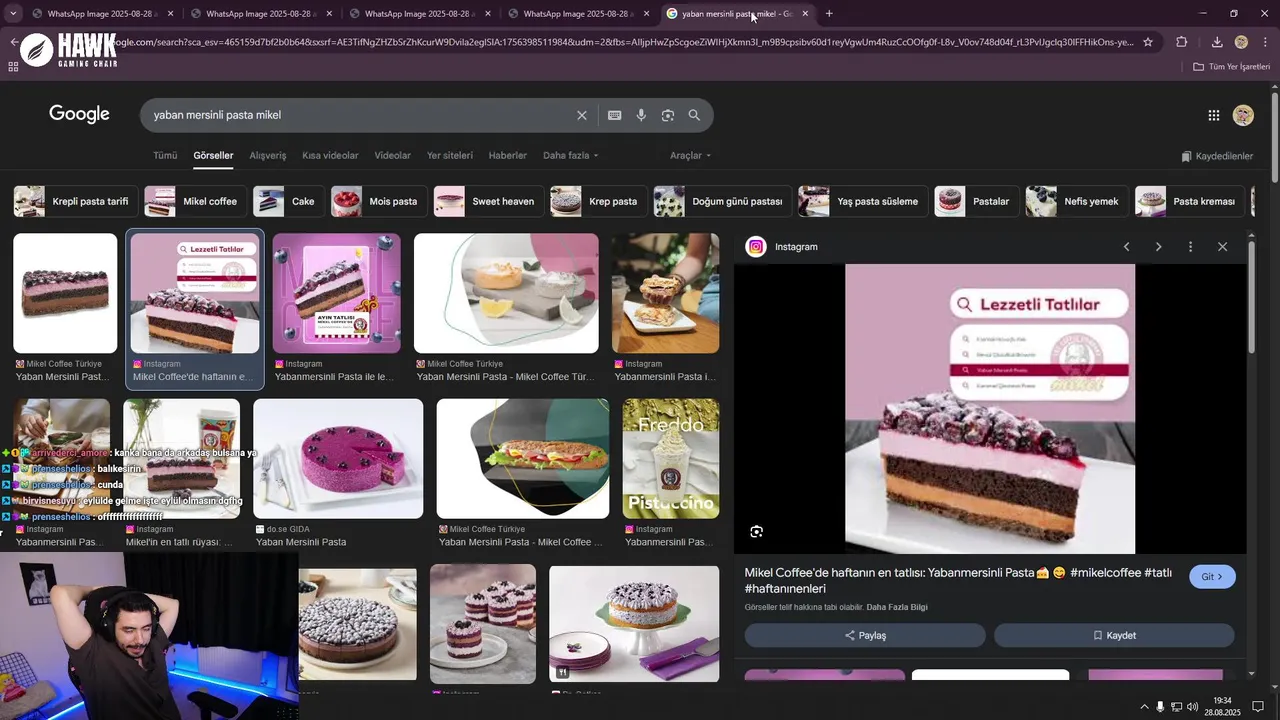The width and height of the screenshot is (1280, 720).
Task: Click the Paylaş share button
Action: click(865, 635)
